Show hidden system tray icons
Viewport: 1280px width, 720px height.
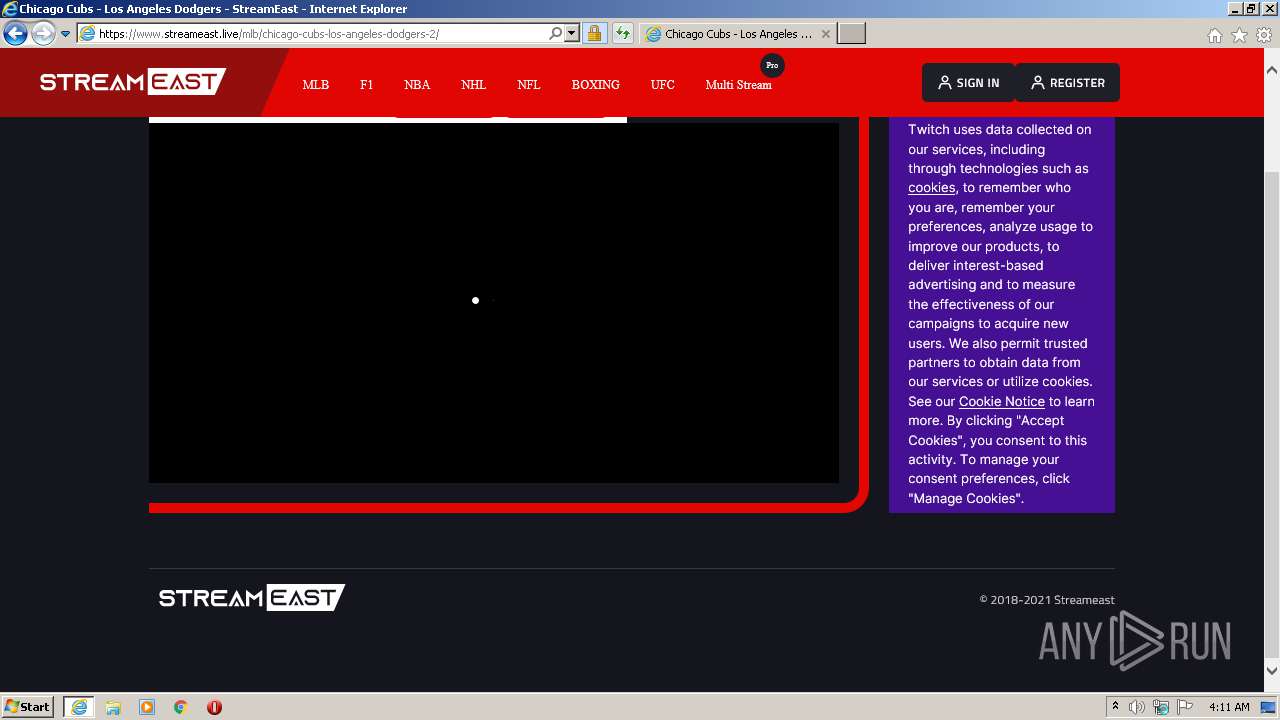coord(1116,707)
